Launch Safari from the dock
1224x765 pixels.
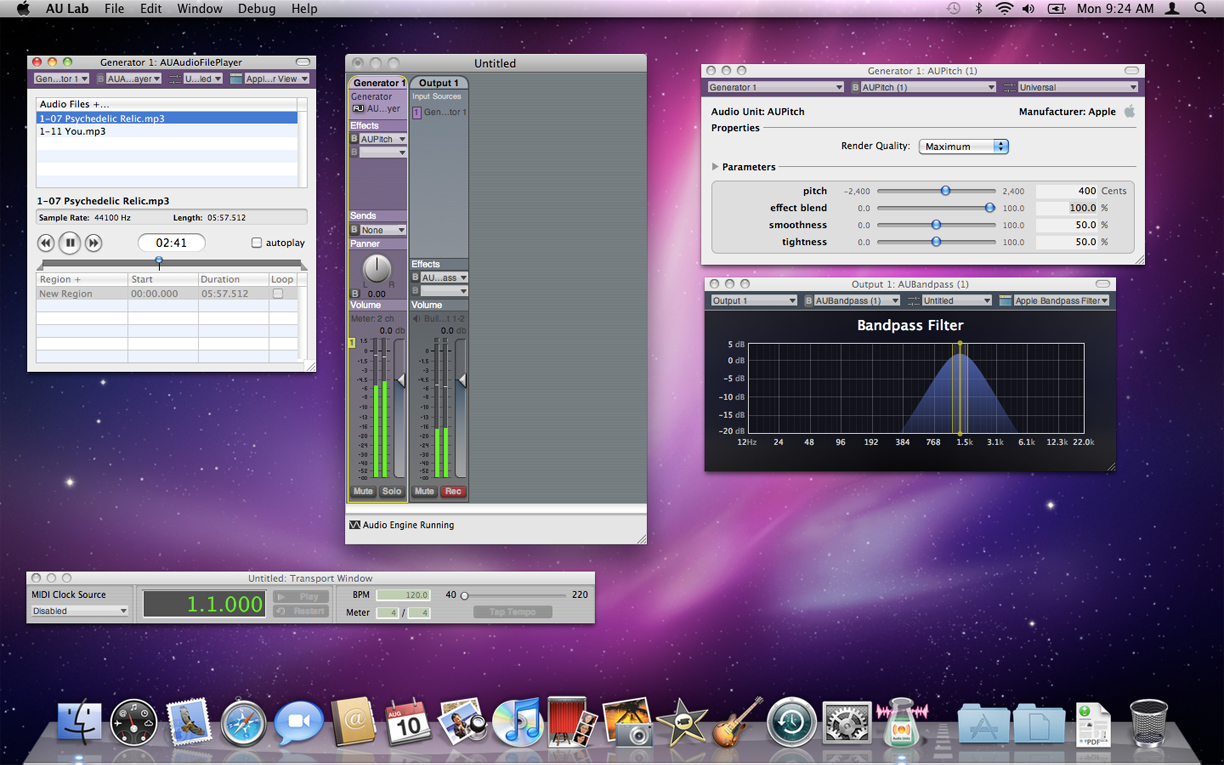243,721
